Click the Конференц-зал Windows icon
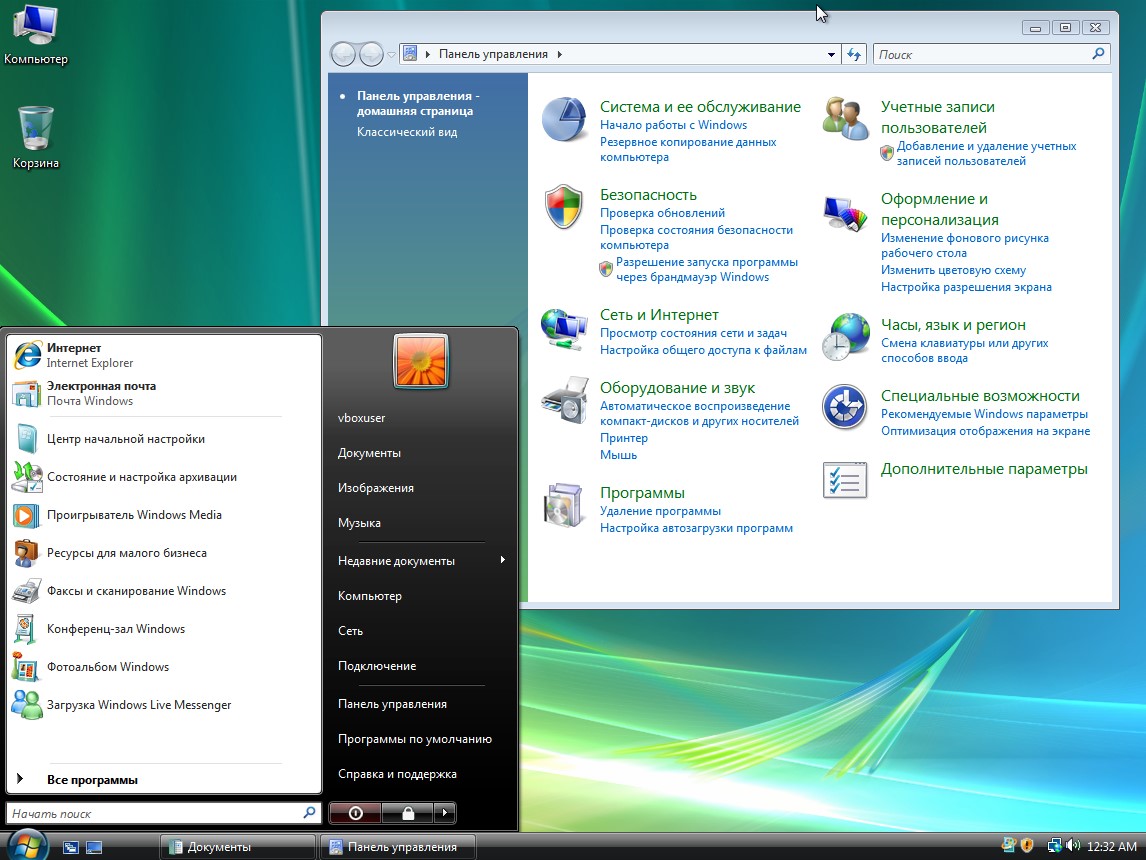Viewport: 1146px width, 860px height. coord(27,629)
